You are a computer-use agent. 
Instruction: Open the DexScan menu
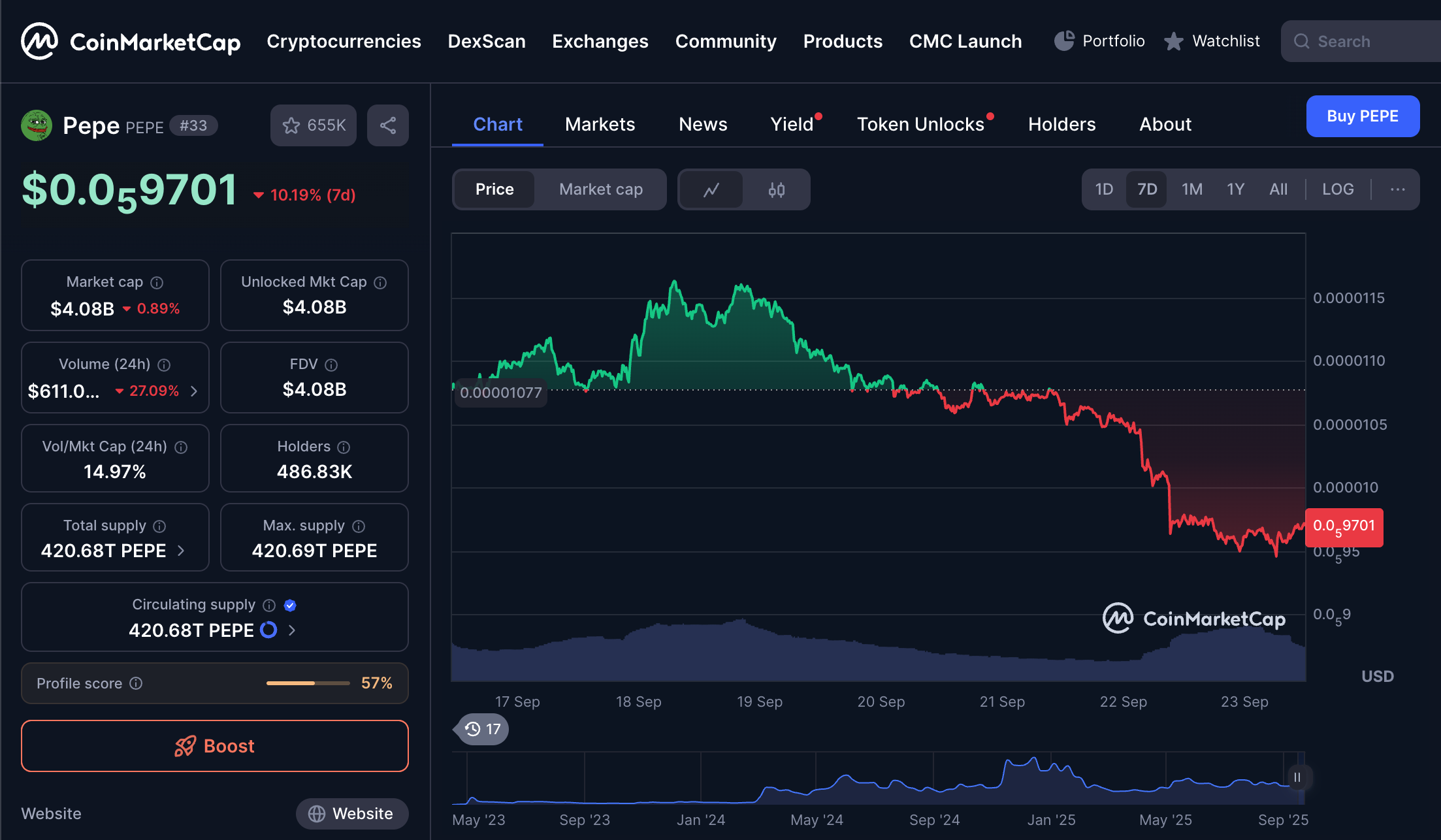coord(487,41)
